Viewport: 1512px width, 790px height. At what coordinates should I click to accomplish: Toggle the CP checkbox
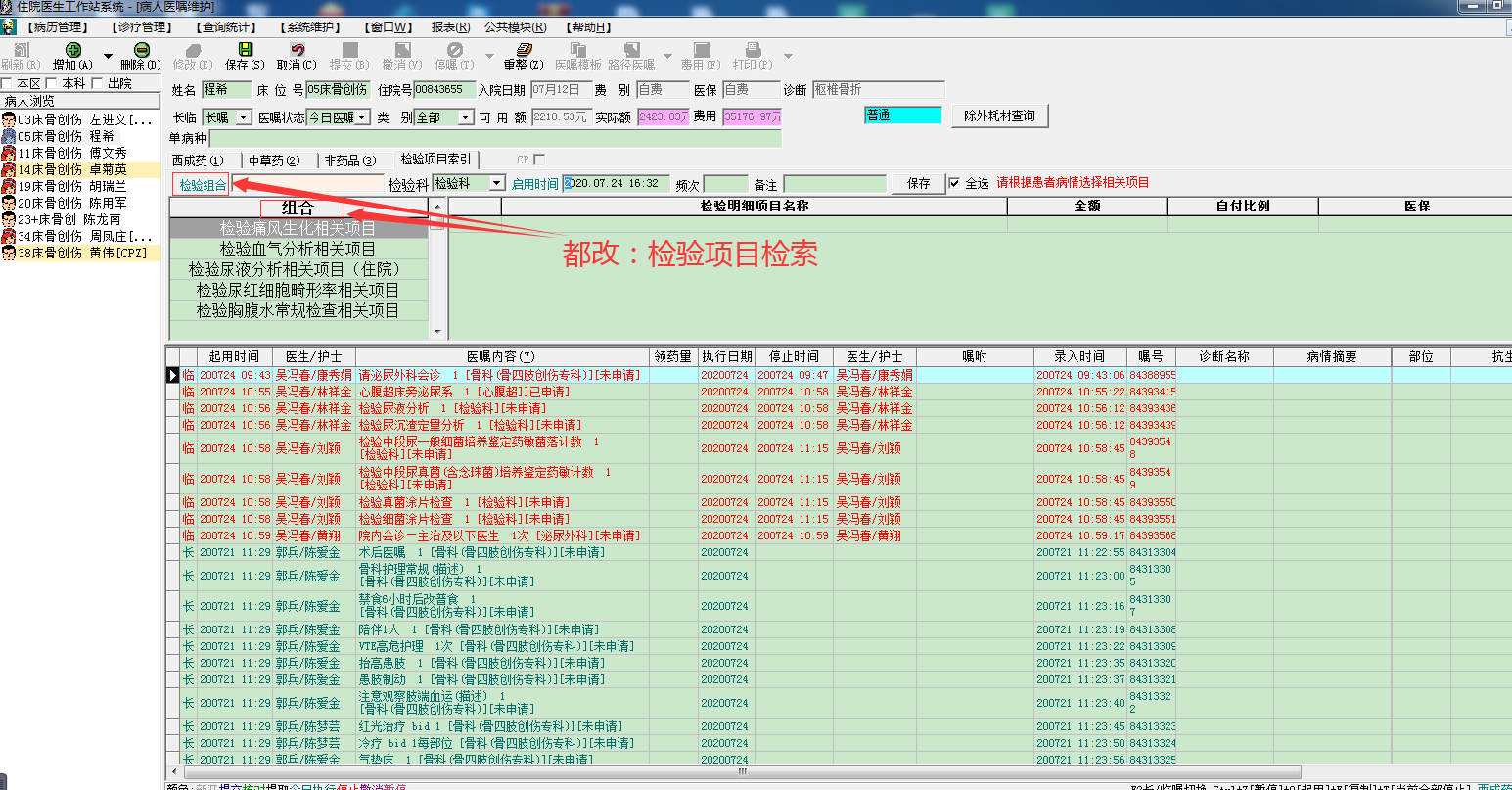[539, 160]
